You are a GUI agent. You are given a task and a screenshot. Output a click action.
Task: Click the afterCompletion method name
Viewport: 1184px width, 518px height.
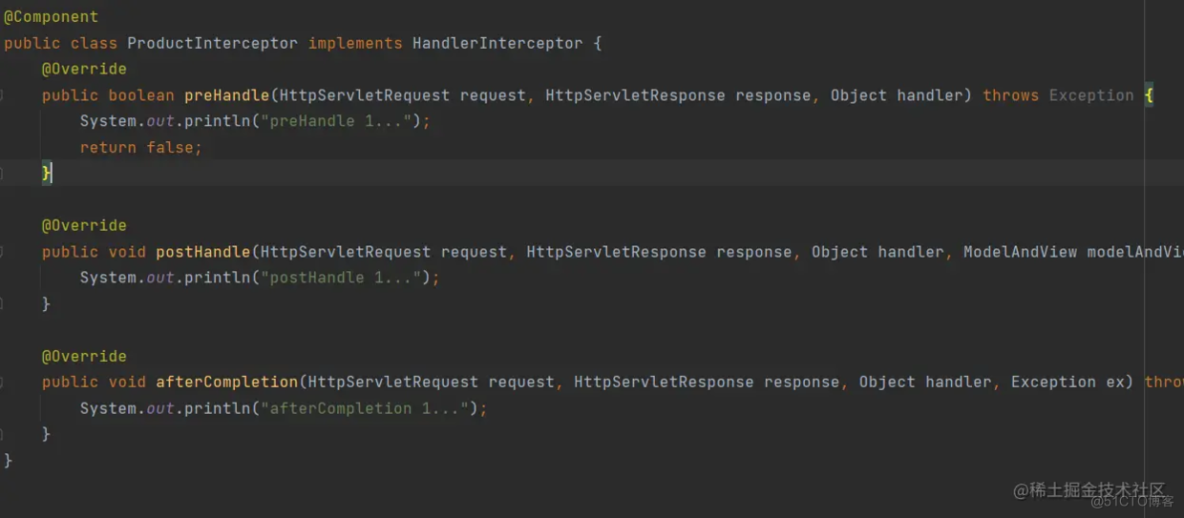pos(226,382)
